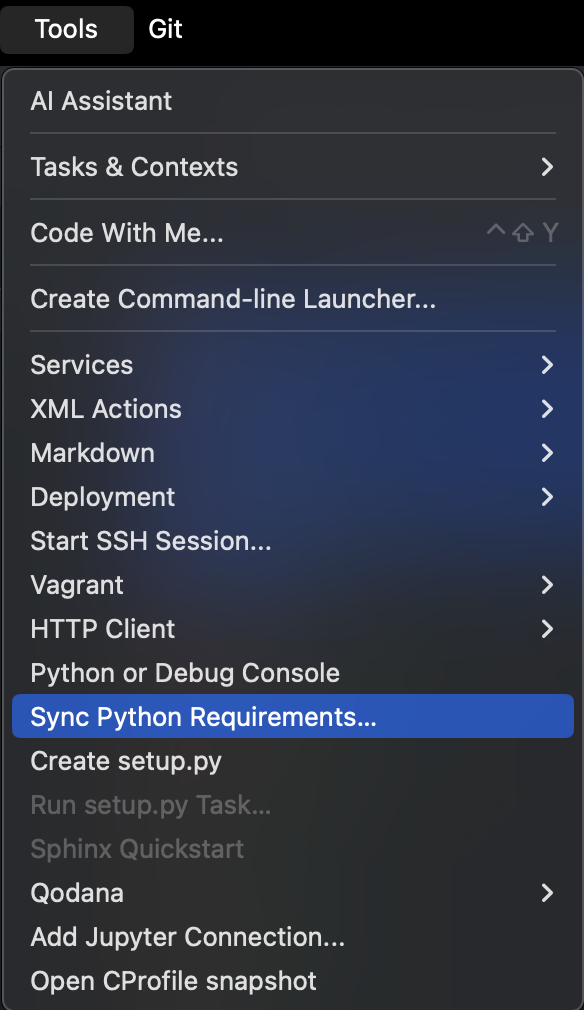The height and width of the screenshot is (1010, 584).
Task: Choose Start SSH Session...
Action: 293,541
